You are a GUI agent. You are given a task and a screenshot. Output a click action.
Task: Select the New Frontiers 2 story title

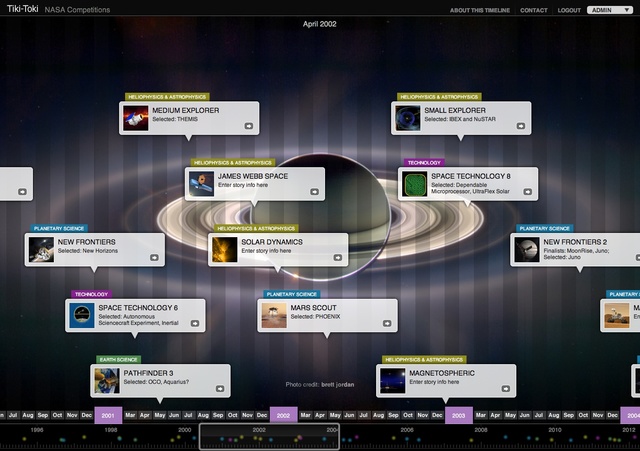click(x=575, y=242)
